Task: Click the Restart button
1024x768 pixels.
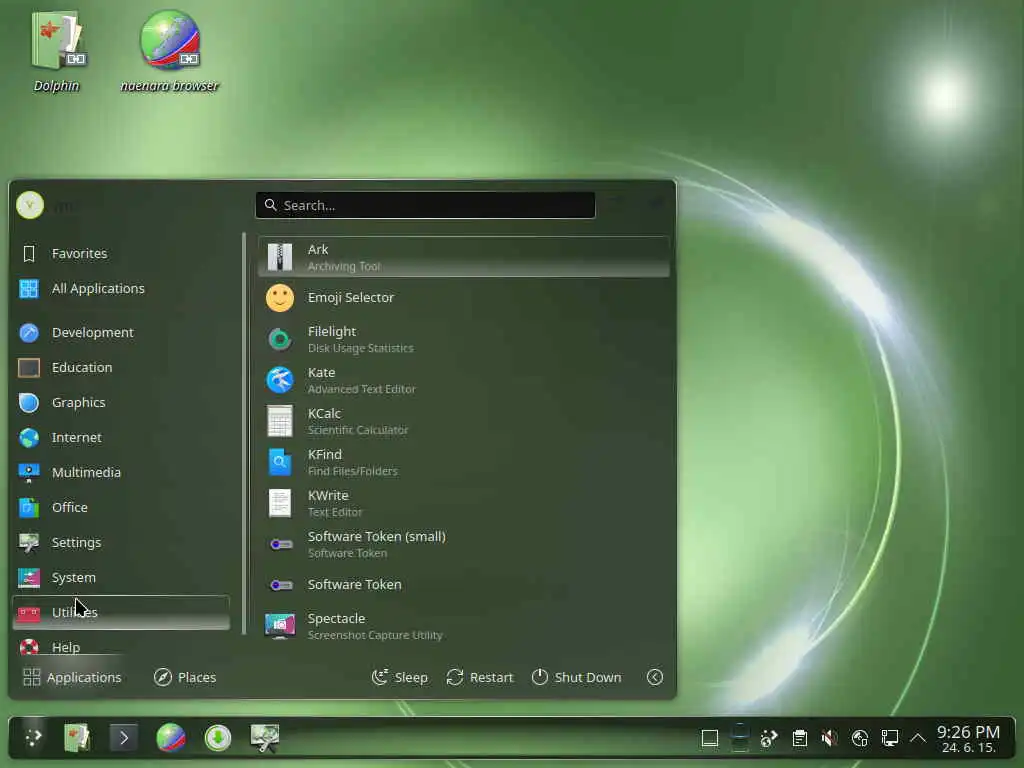Action: (480, 677)
